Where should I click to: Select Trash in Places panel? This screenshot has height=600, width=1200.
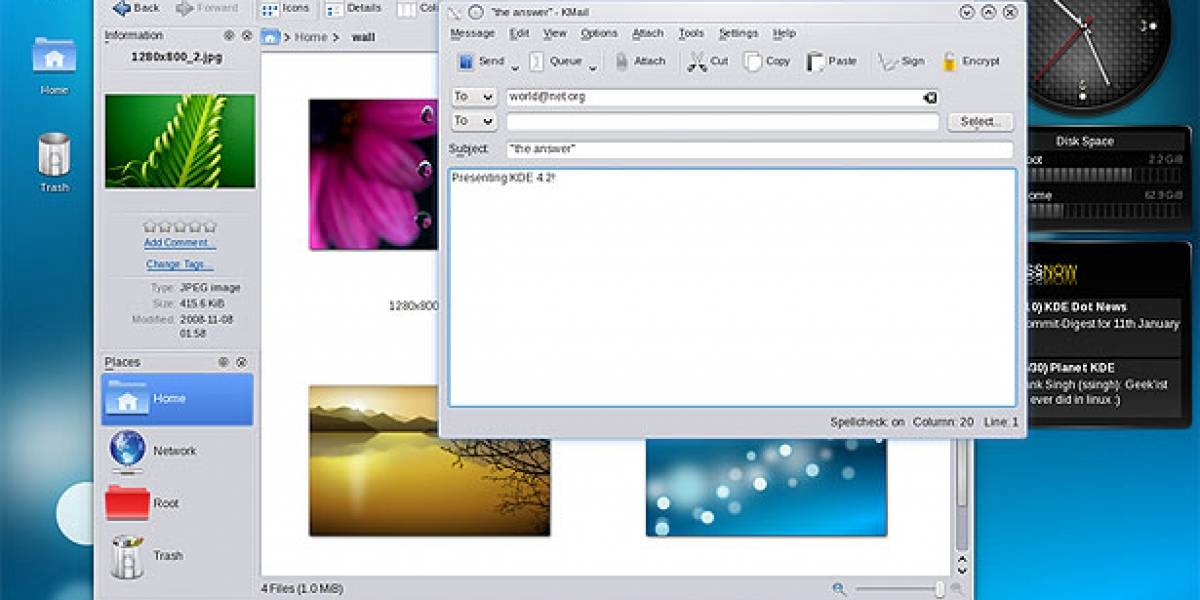click(x=177, y=555)
